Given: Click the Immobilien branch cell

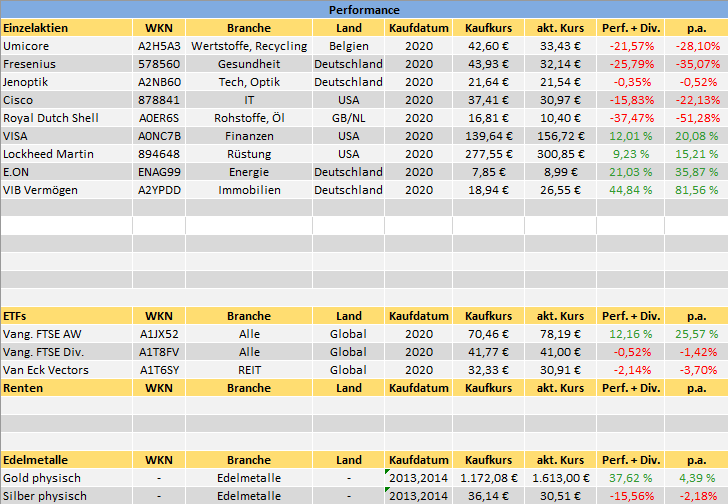Looking at the screenshot, I should coord(249,190).
